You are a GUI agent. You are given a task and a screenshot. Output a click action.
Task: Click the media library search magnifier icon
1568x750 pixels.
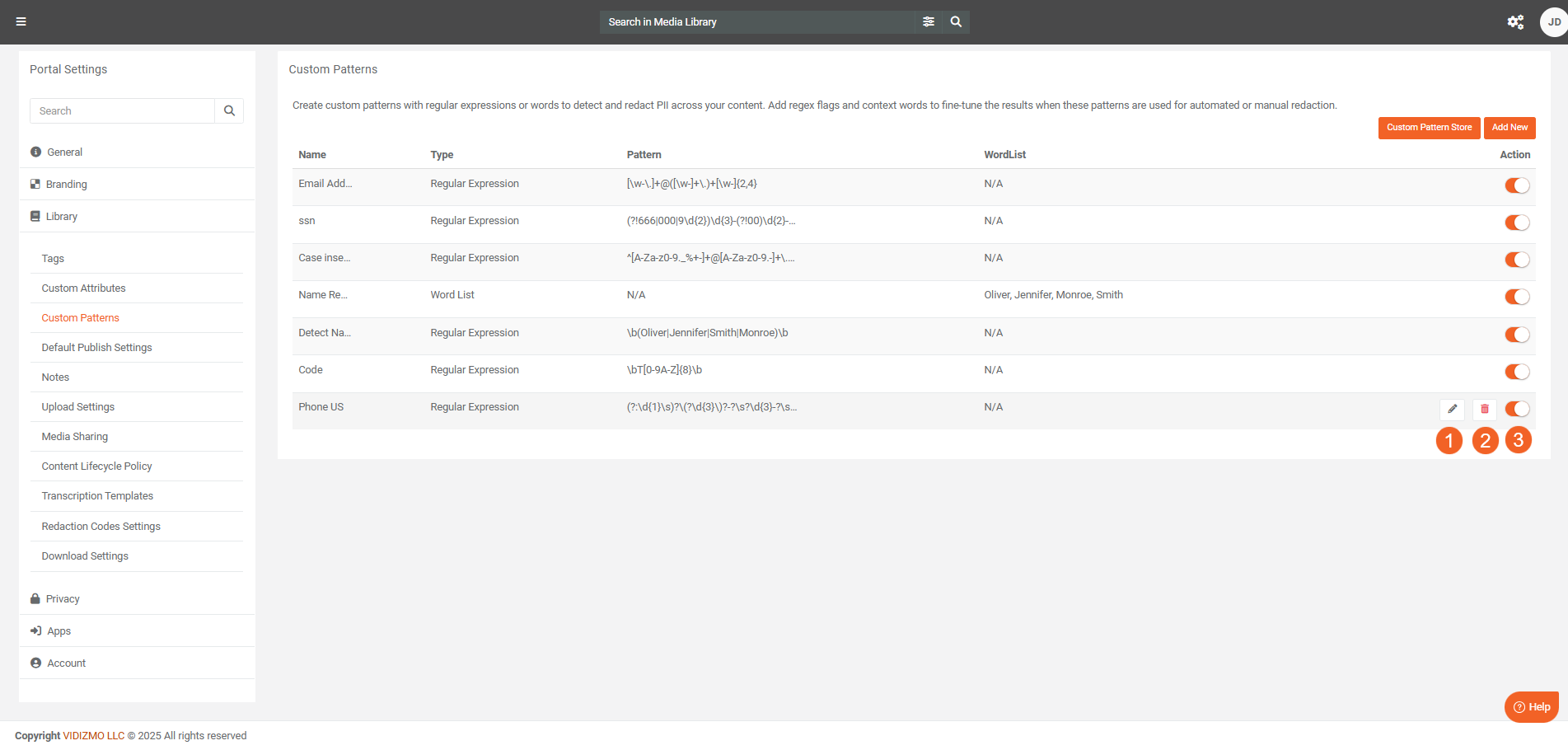tap(956, 22)
